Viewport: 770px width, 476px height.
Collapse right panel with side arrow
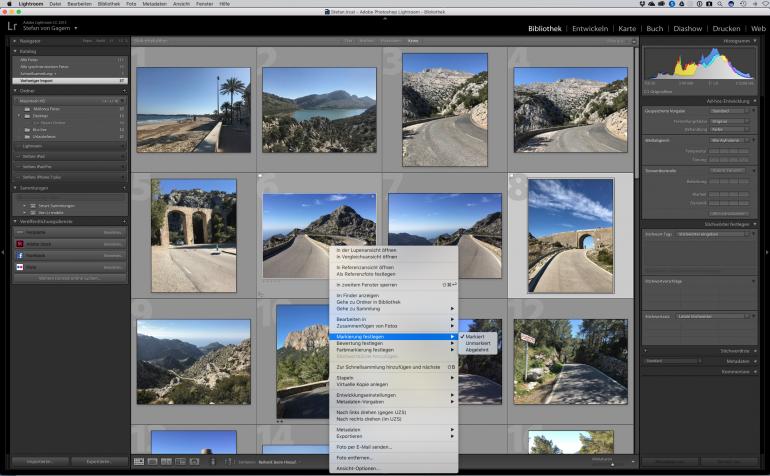pos(767,252)
